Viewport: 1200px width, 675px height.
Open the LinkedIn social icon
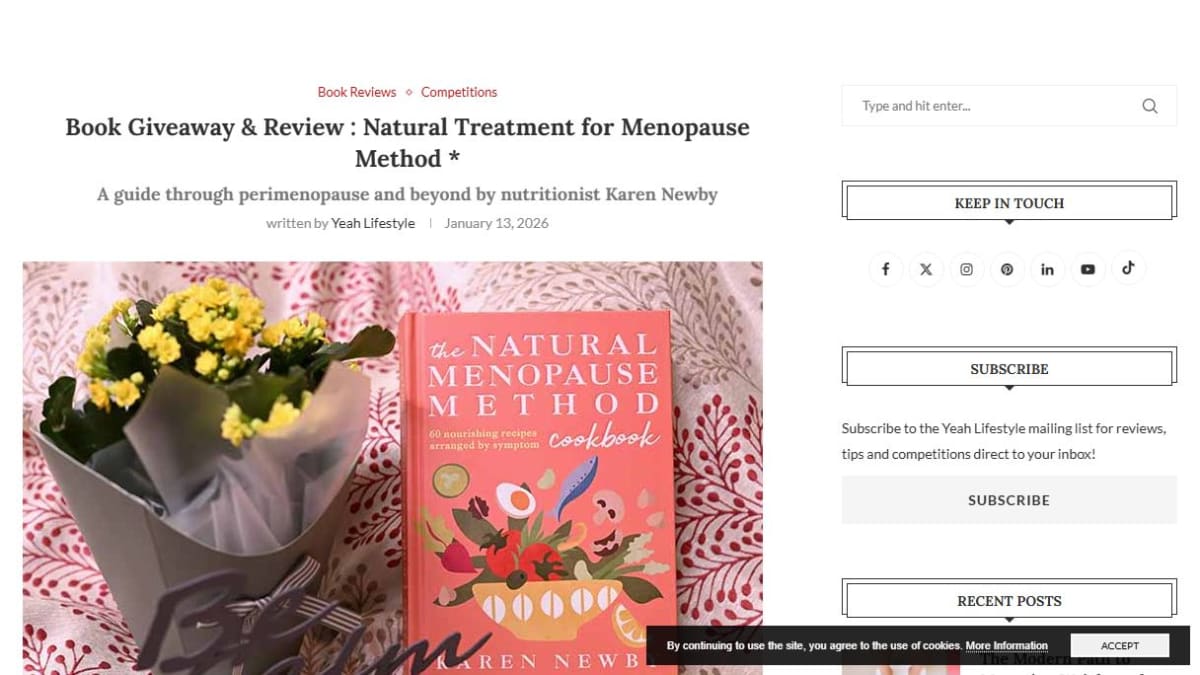1047,269
